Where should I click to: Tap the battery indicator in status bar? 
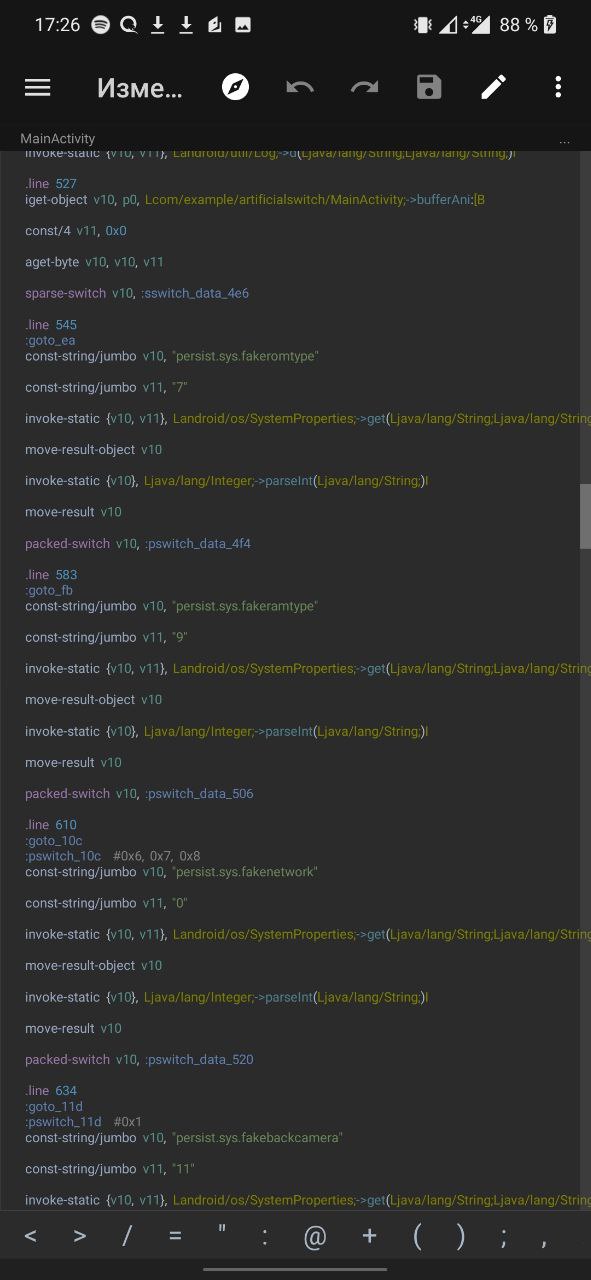(x=549, y=26)
